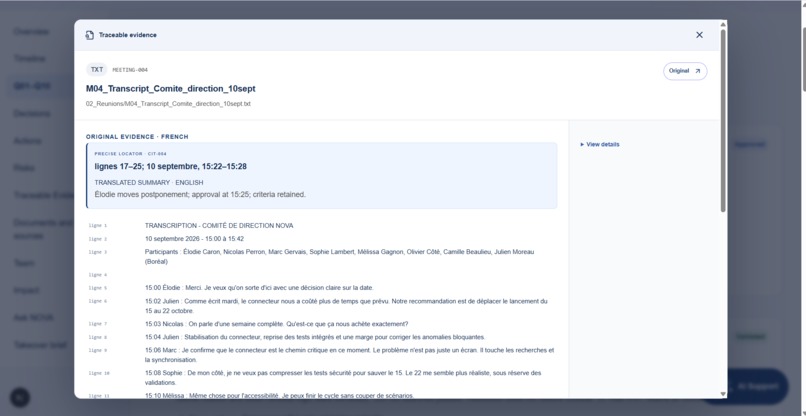Select the MEETING-004 identifier label

coord(130,70)
